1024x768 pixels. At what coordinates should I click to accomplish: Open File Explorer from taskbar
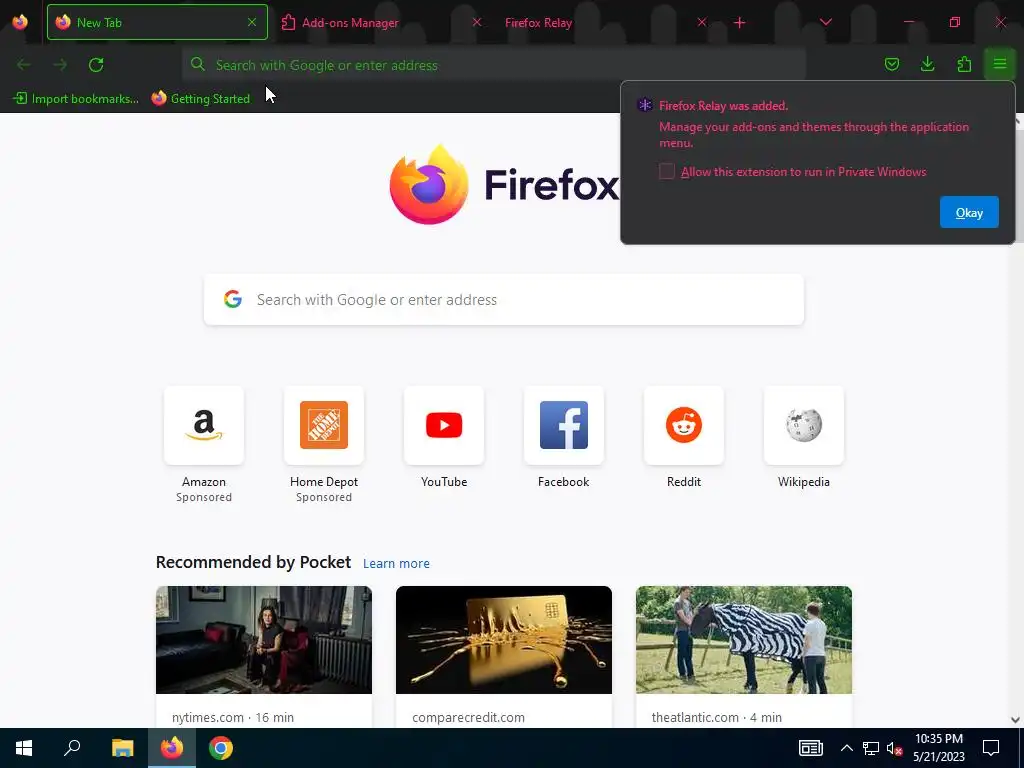point(122,748)
